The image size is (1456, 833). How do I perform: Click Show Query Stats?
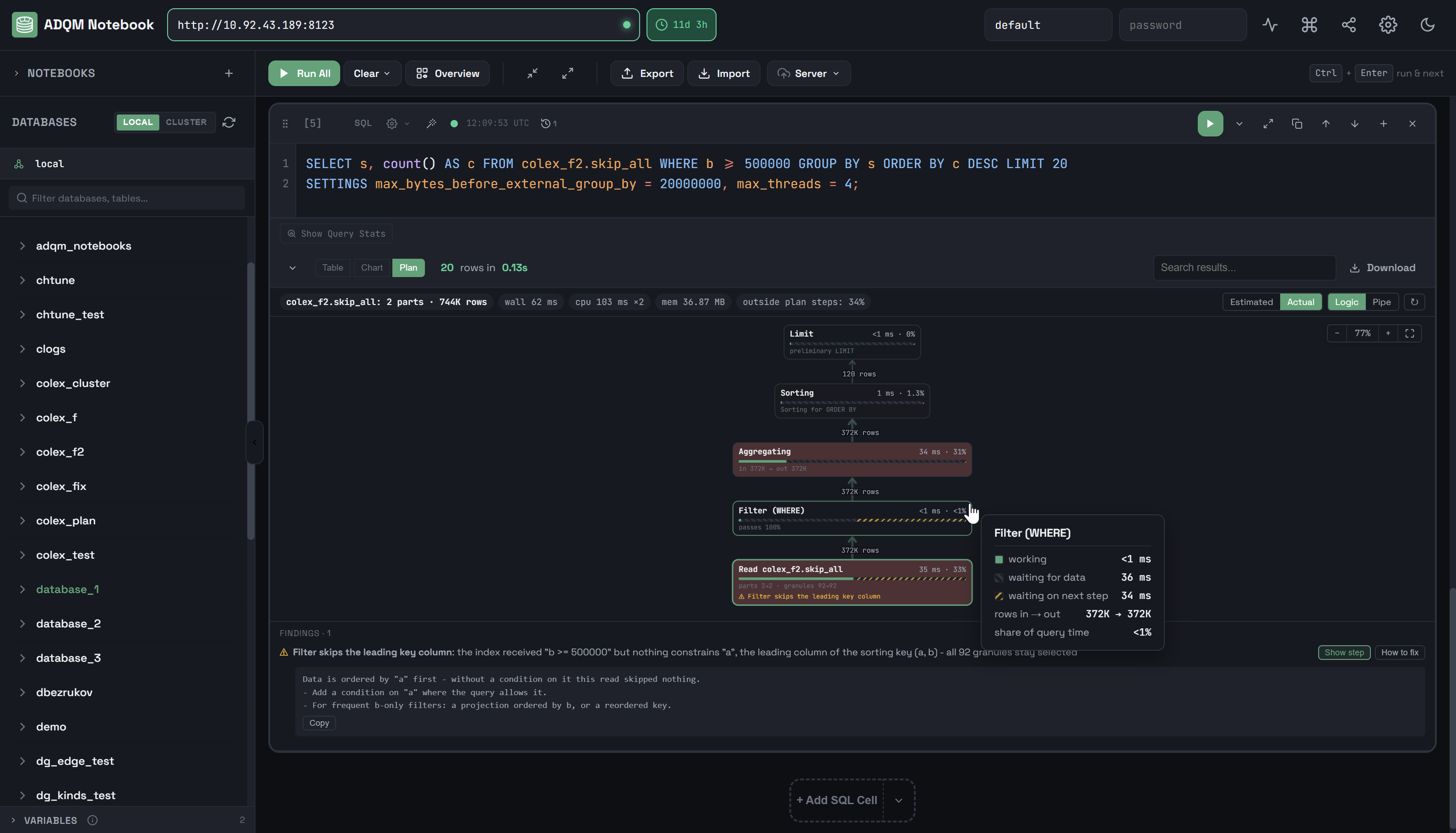click(336, 234)
